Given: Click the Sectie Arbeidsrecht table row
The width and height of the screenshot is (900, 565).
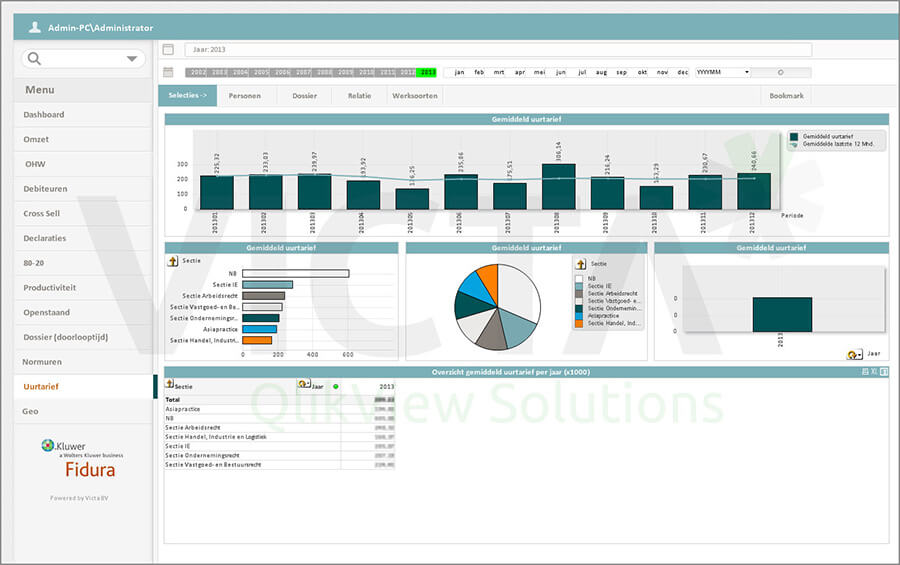Looking at the screenshot, I should 280,427.
